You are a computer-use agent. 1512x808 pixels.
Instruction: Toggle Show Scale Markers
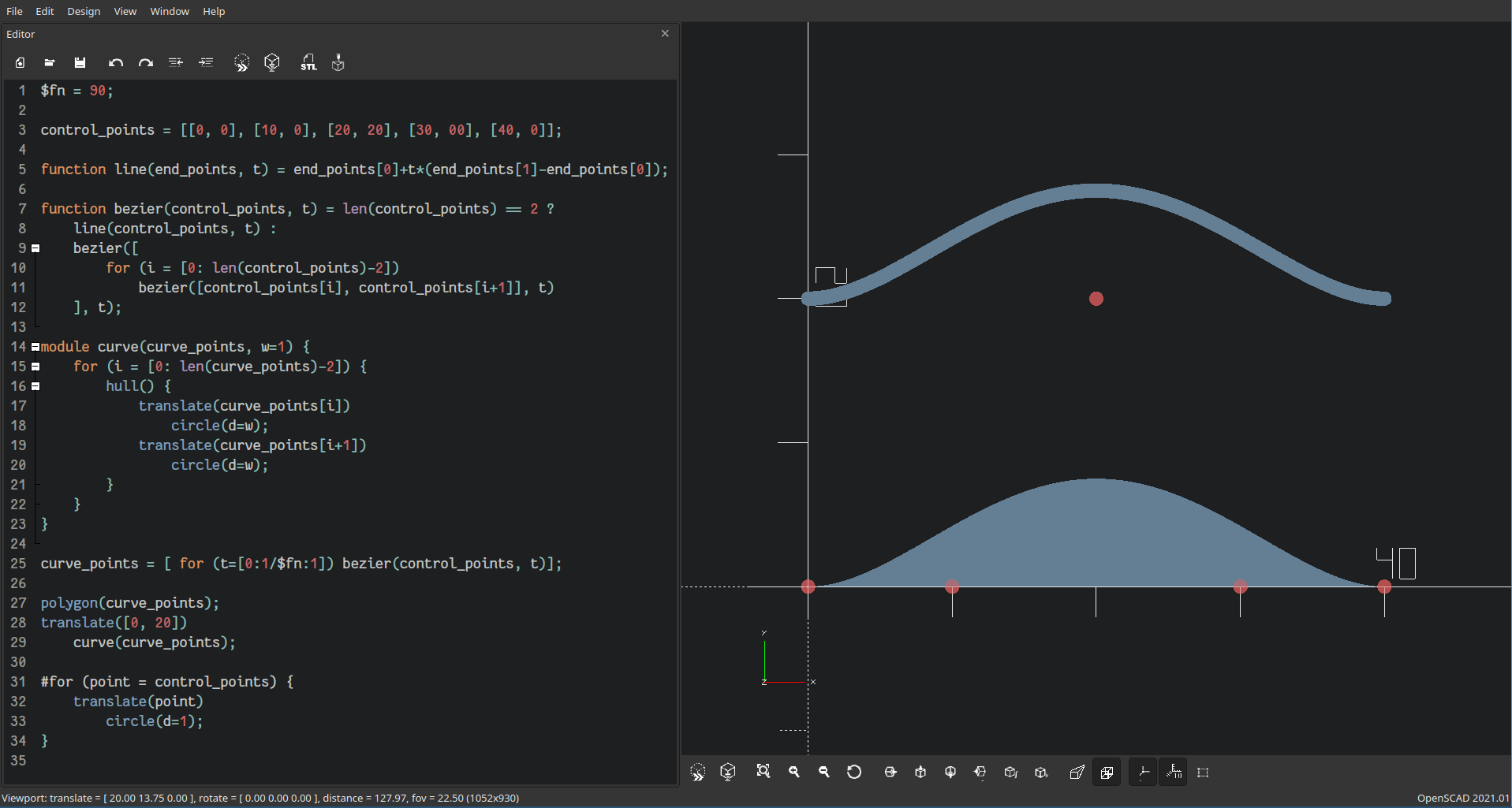pyautogui.click(x=1174, y=773)
